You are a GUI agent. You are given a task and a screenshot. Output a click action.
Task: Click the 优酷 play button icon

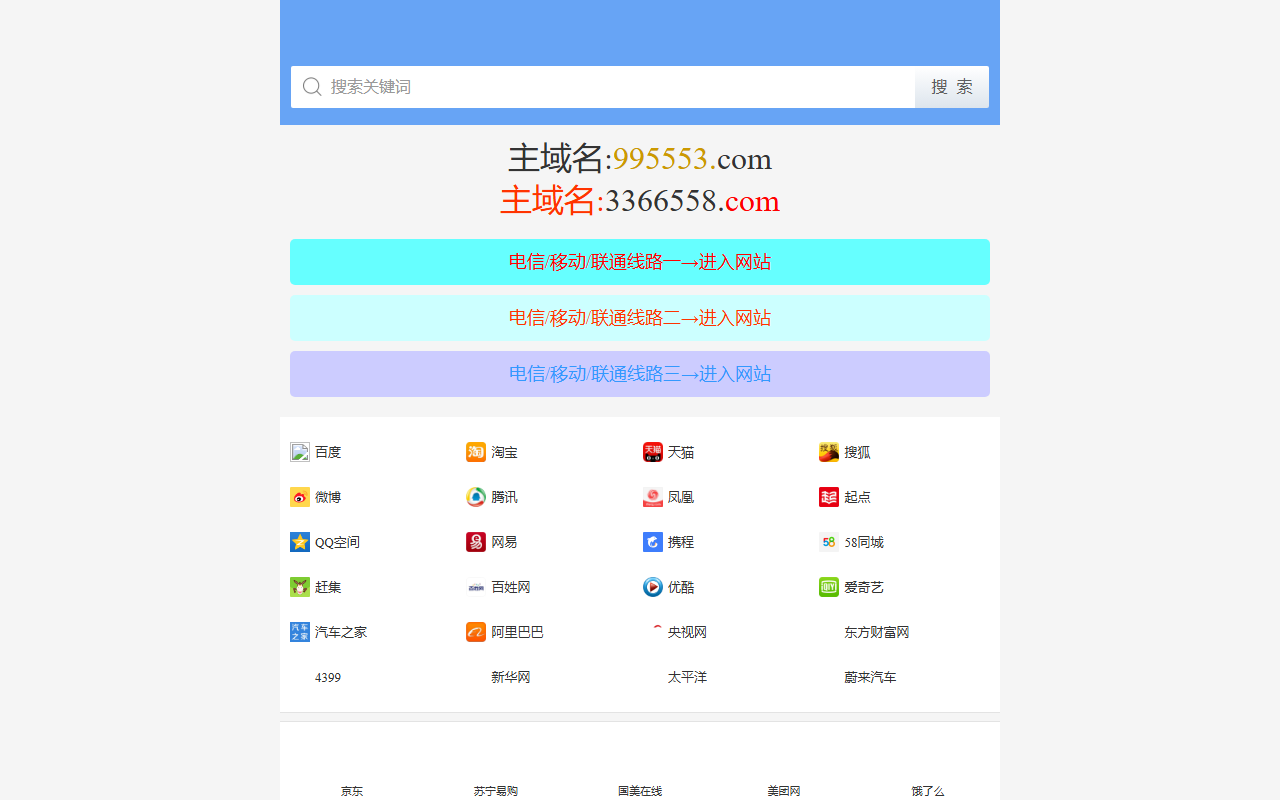(x=653, y=587)
